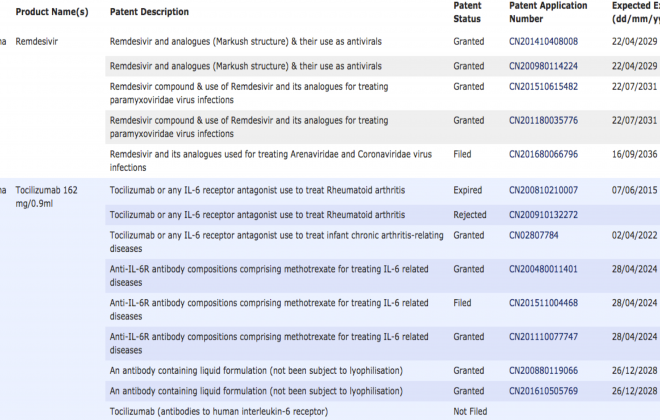Click the Patent Status column header
The image size is (660, 420).
[467, 12]
